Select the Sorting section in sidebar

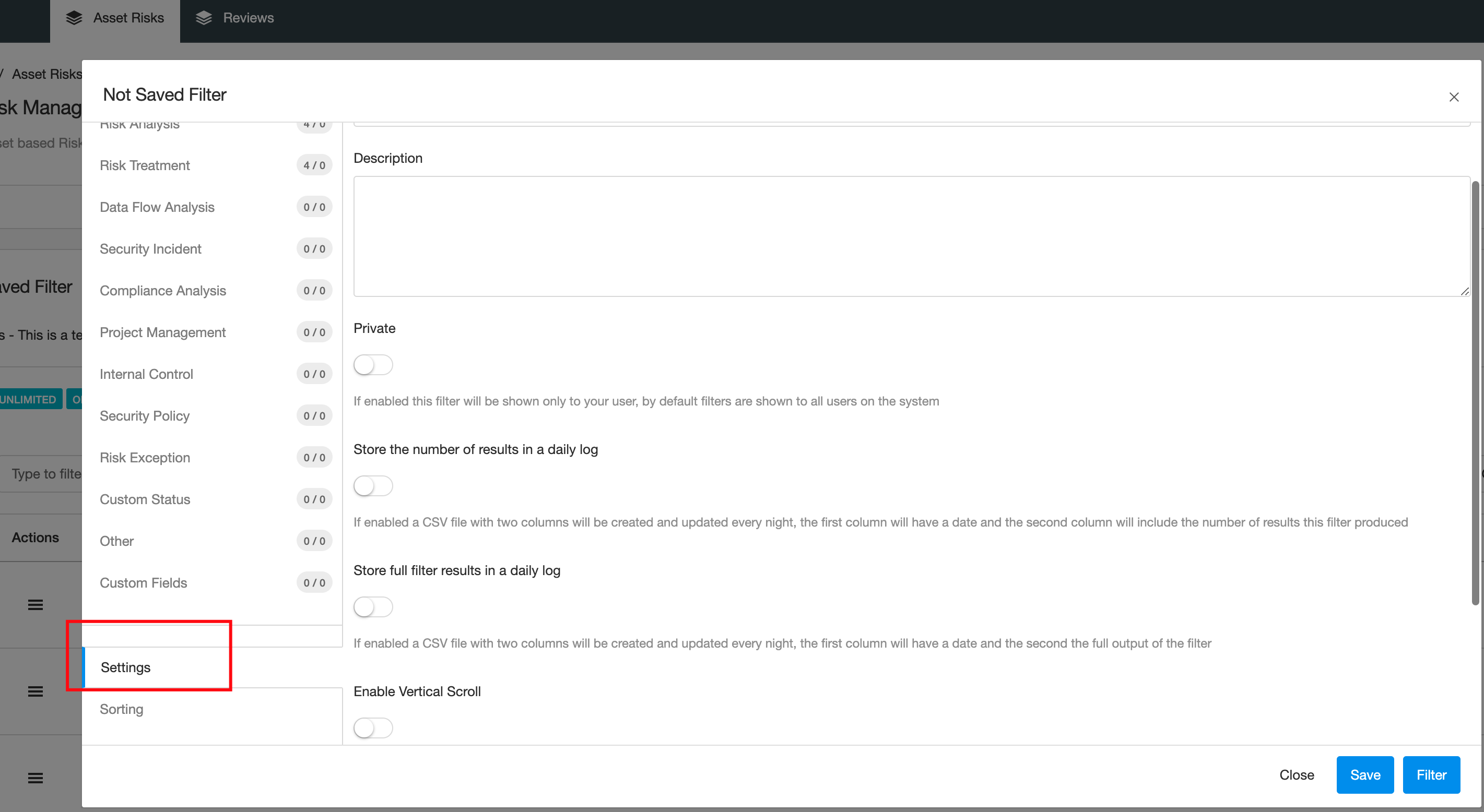click(213, 709)
